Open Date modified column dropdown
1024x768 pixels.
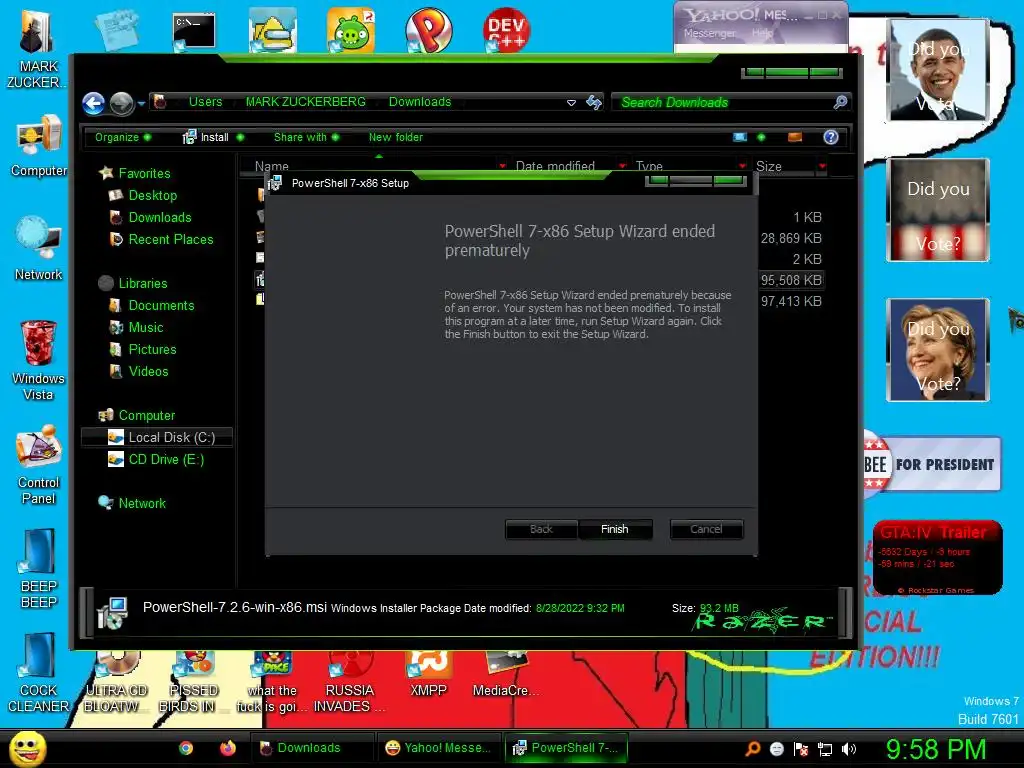(622, 166)
